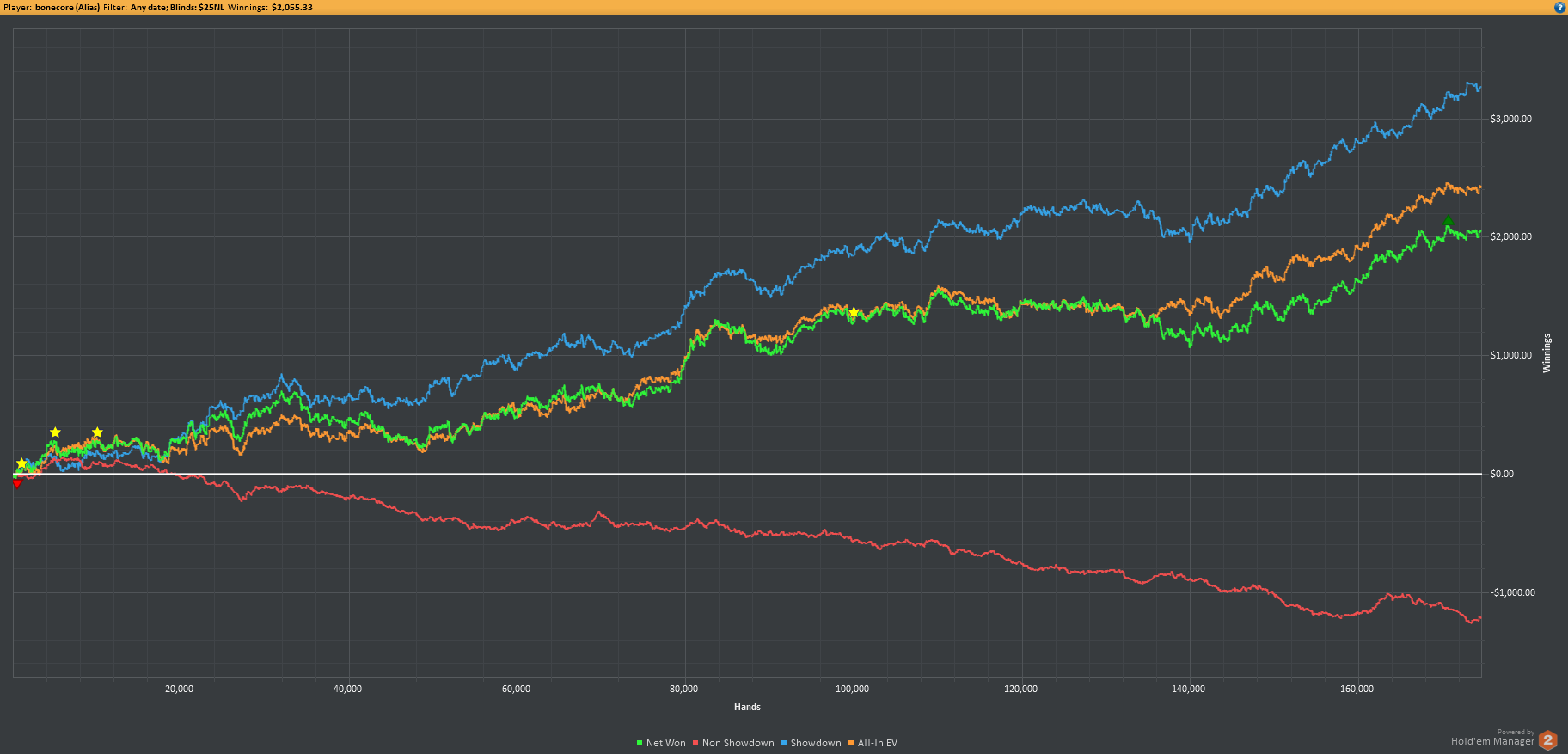Click the $3,000.00 y-axis label
Image resolution: width=1568 pixels, height=754 pixels.
pyautogui.click(x=1511, y=119)
